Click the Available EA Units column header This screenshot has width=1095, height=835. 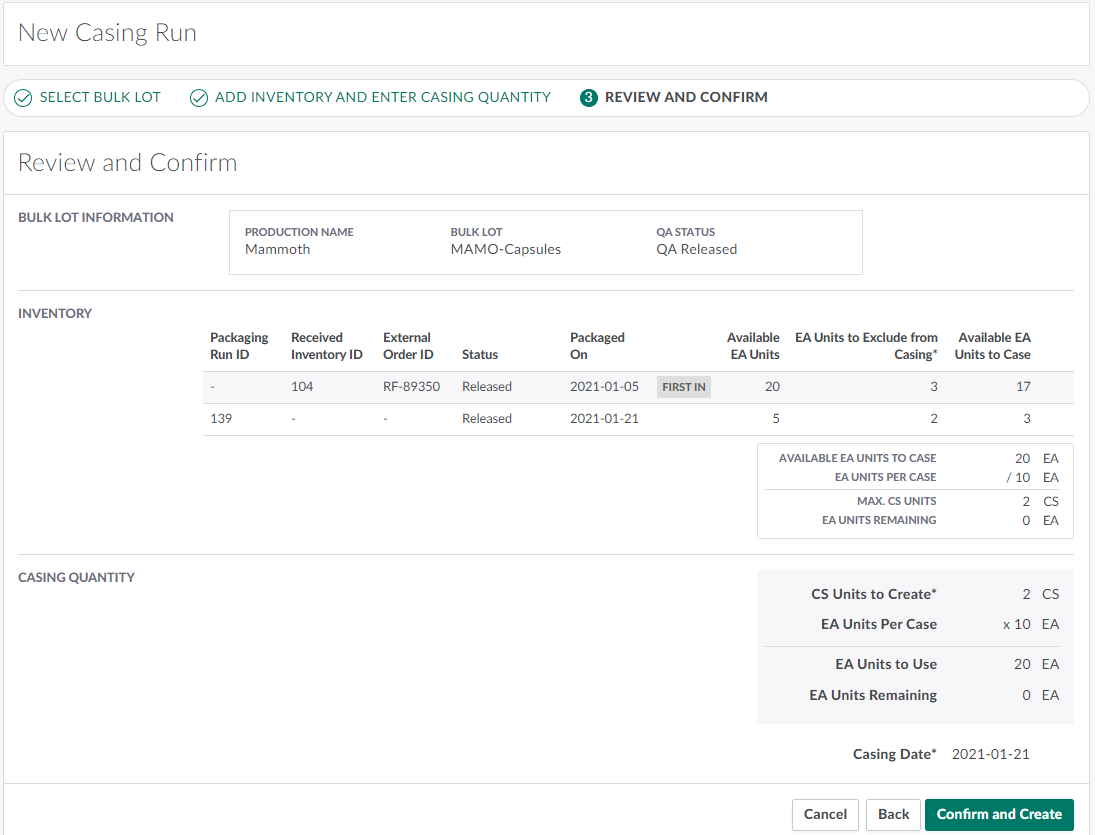[x=753, y=346]
